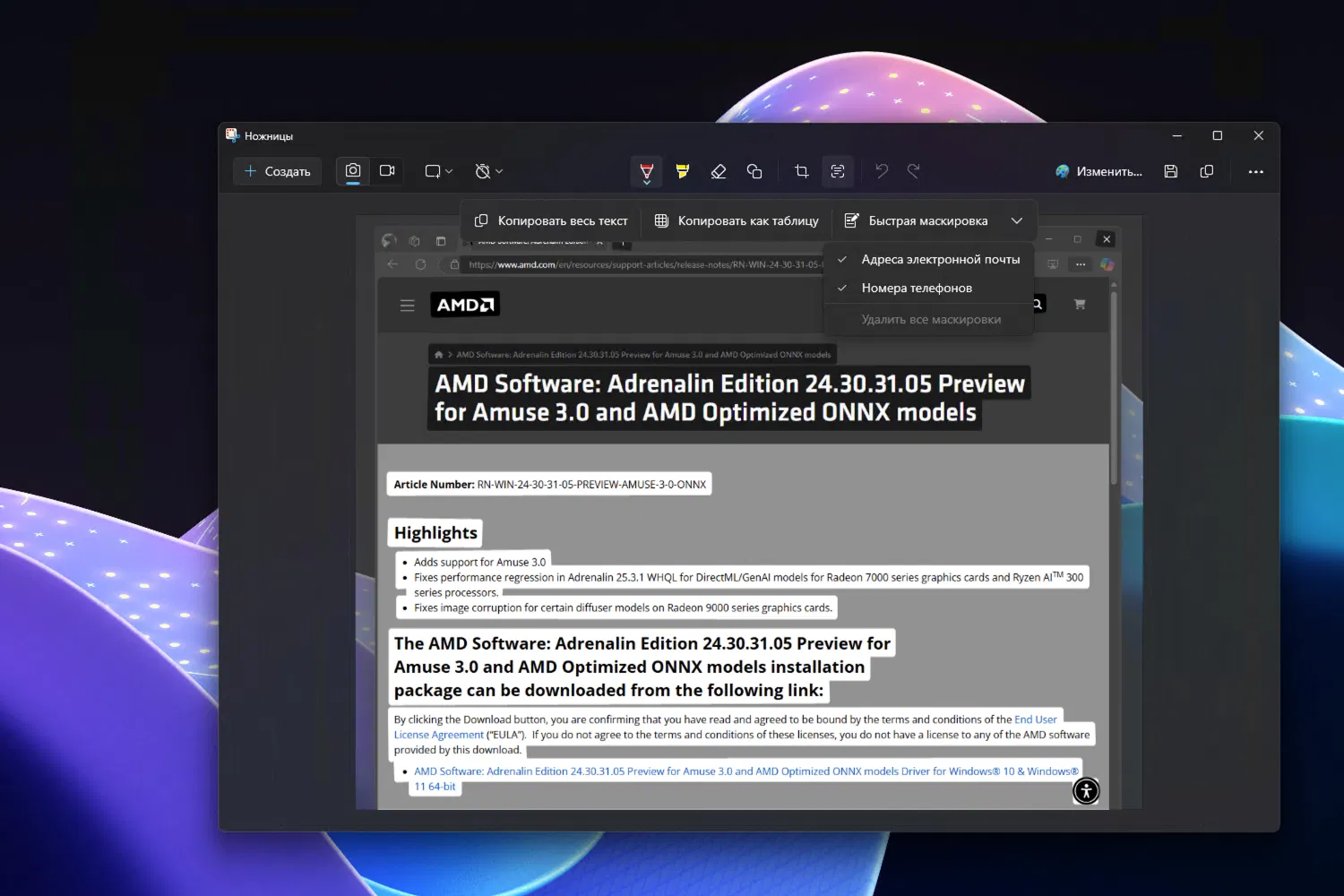Screen dimensions: 1344x896
Task: Click the 'Adds support for Amuse 3.0' bullet
Action: coord(479,563)
